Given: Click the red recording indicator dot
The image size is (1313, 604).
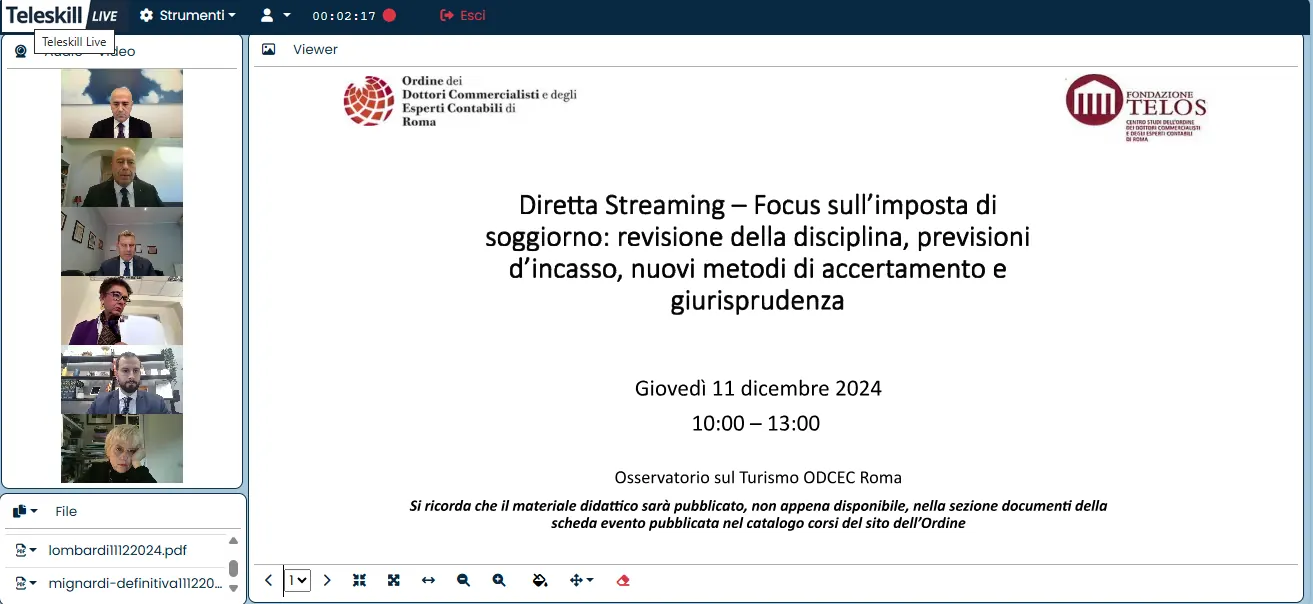Looking at the screenshot, I should [389, 16].
